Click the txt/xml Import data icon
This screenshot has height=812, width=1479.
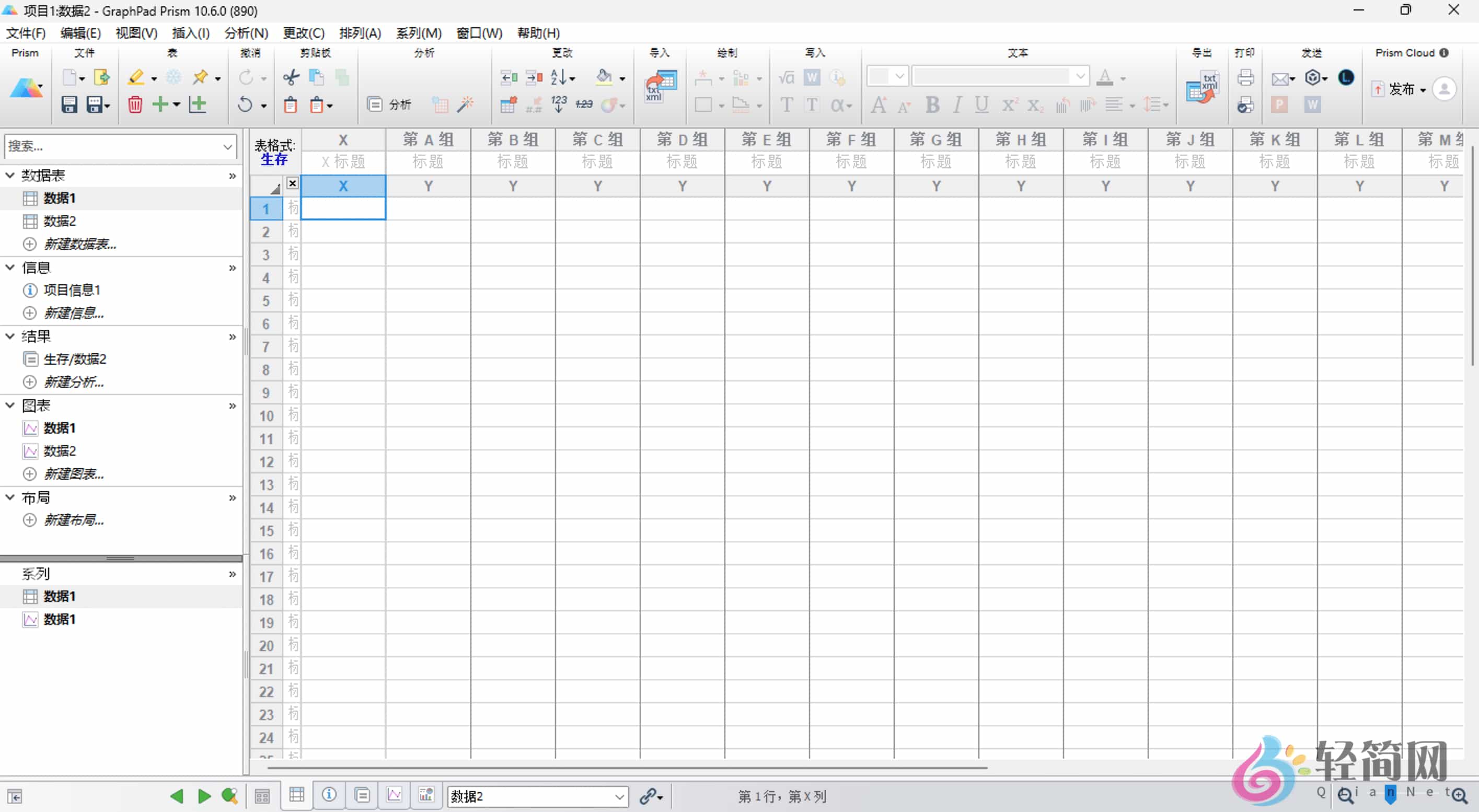point(661,86)
